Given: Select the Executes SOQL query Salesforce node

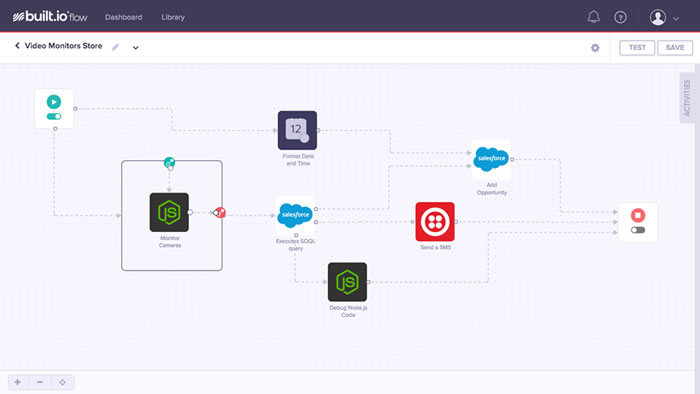Looking at the screenshot, I should [x=295, y=215].
